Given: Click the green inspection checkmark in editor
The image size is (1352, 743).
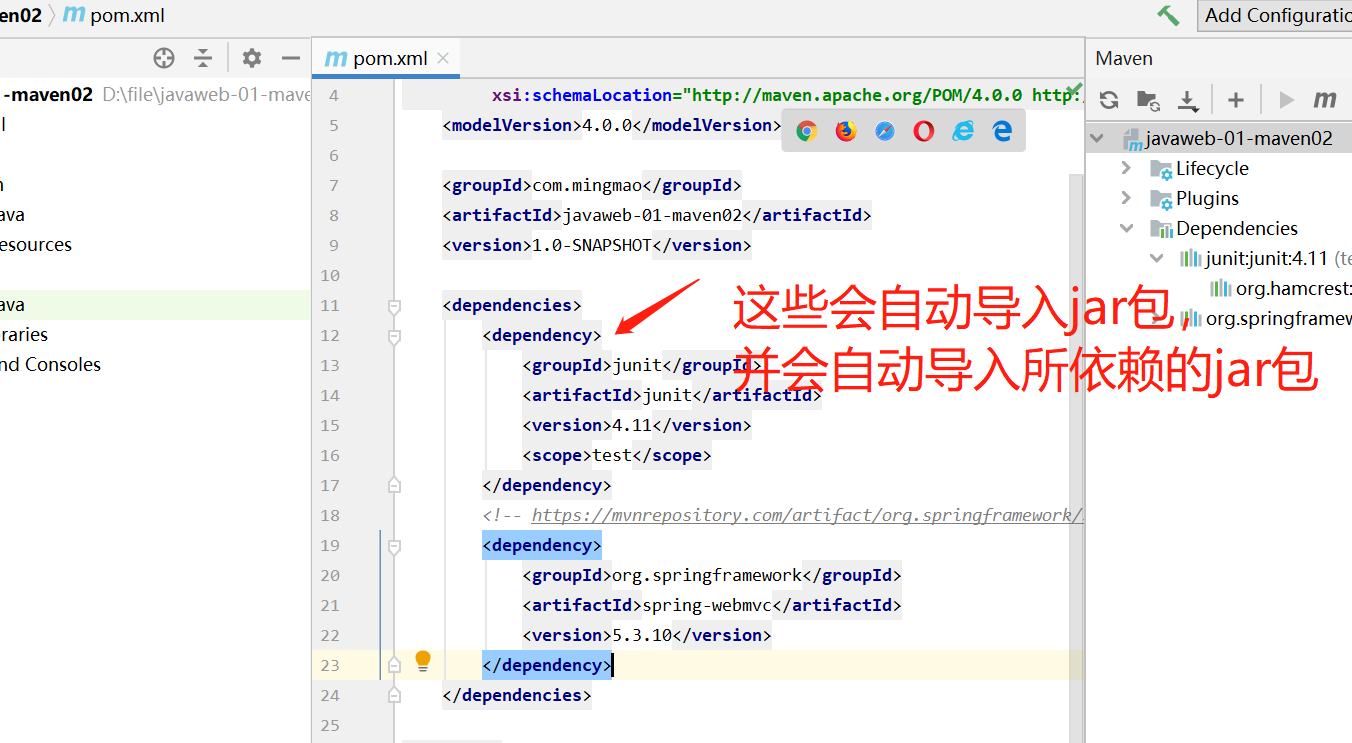Looking at the screenshot, I should pos(1074,92).
